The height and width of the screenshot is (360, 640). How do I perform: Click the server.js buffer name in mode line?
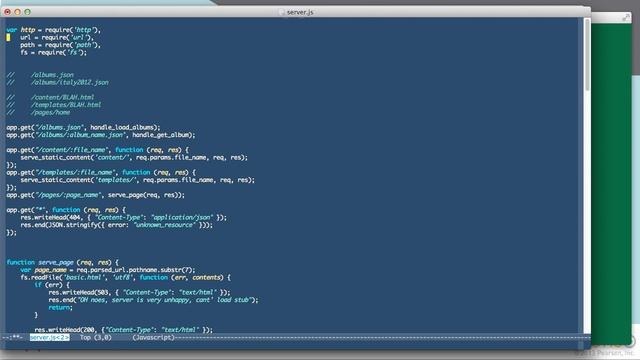(49, 338)
